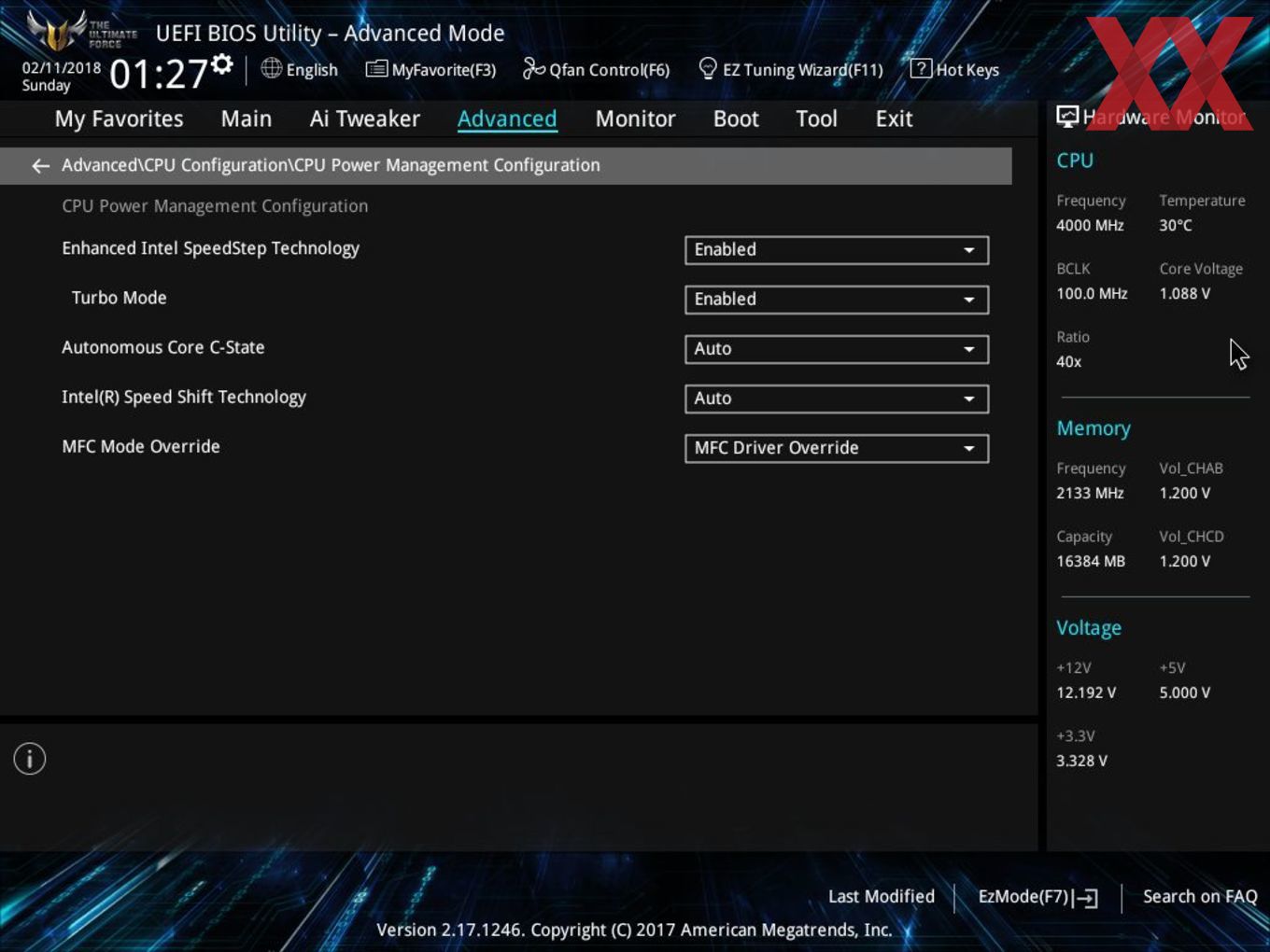Open the Boot tab
The image size is (1270, 952).
(736, 119)
